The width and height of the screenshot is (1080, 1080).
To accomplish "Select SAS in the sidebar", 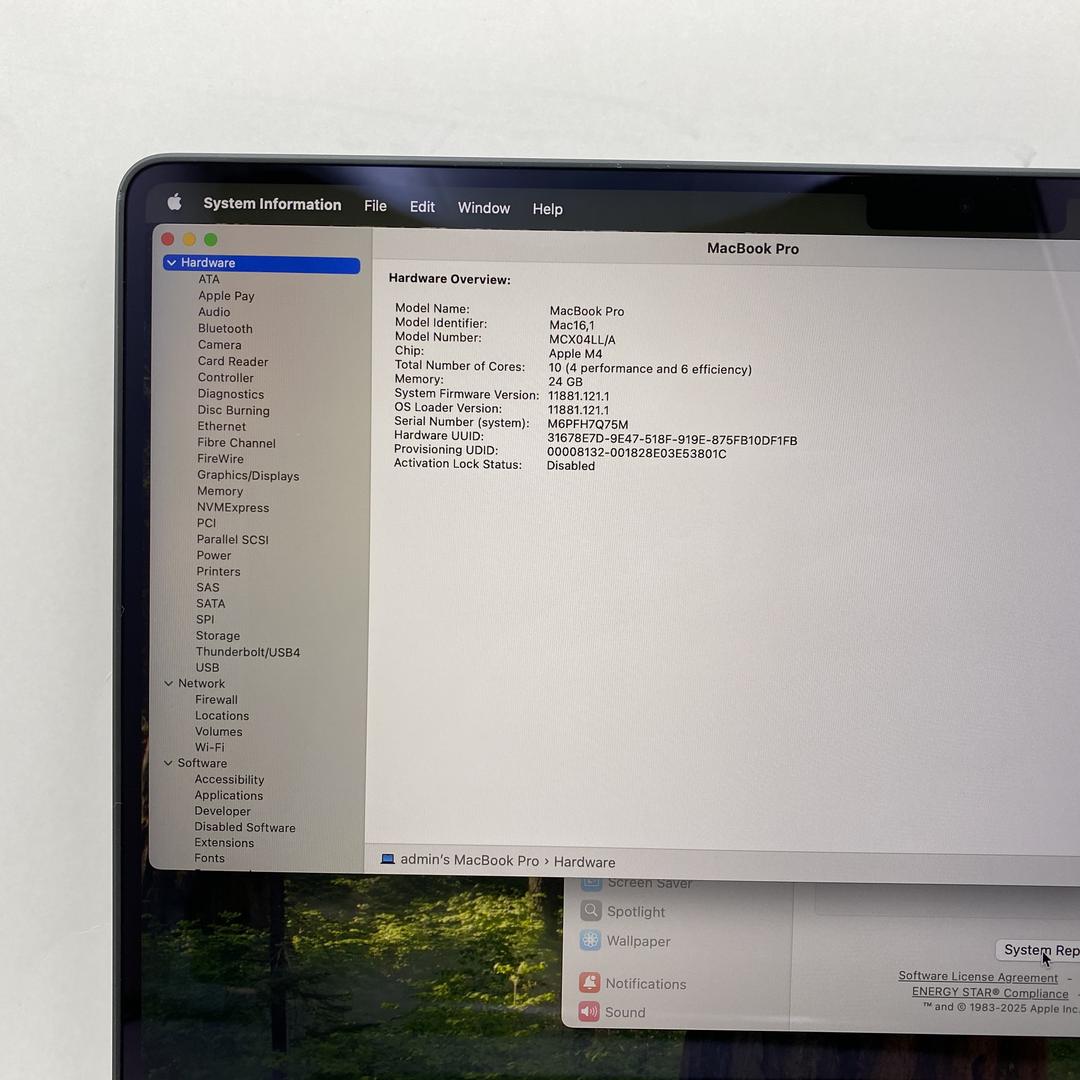I will pos(207,588).
